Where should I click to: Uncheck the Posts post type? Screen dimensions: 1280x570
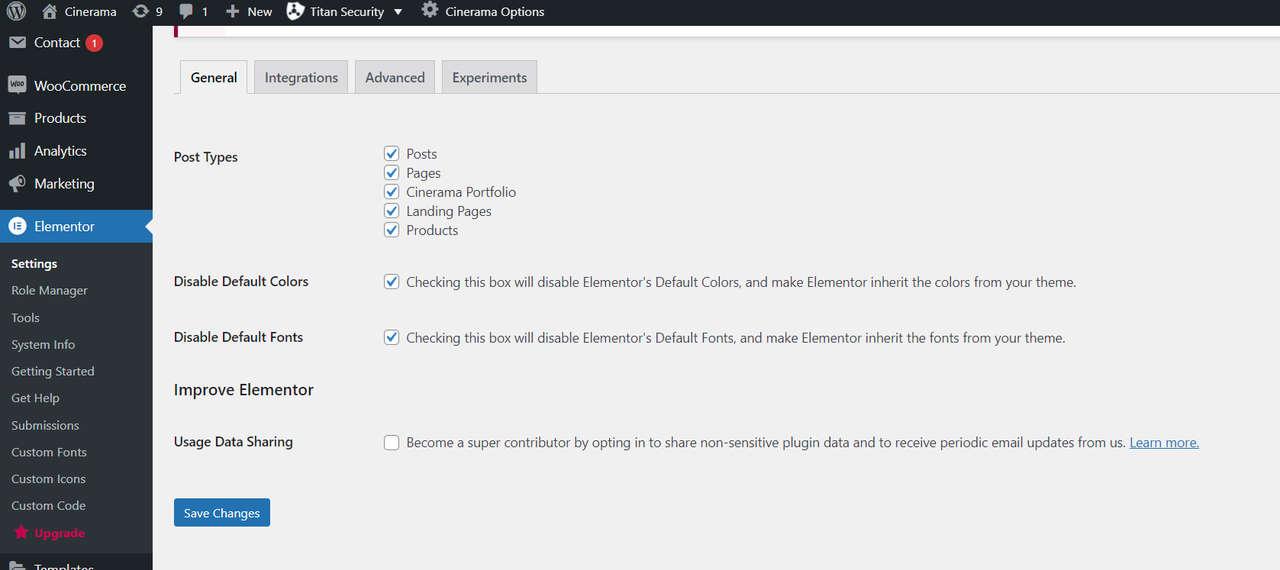(392, 154)
